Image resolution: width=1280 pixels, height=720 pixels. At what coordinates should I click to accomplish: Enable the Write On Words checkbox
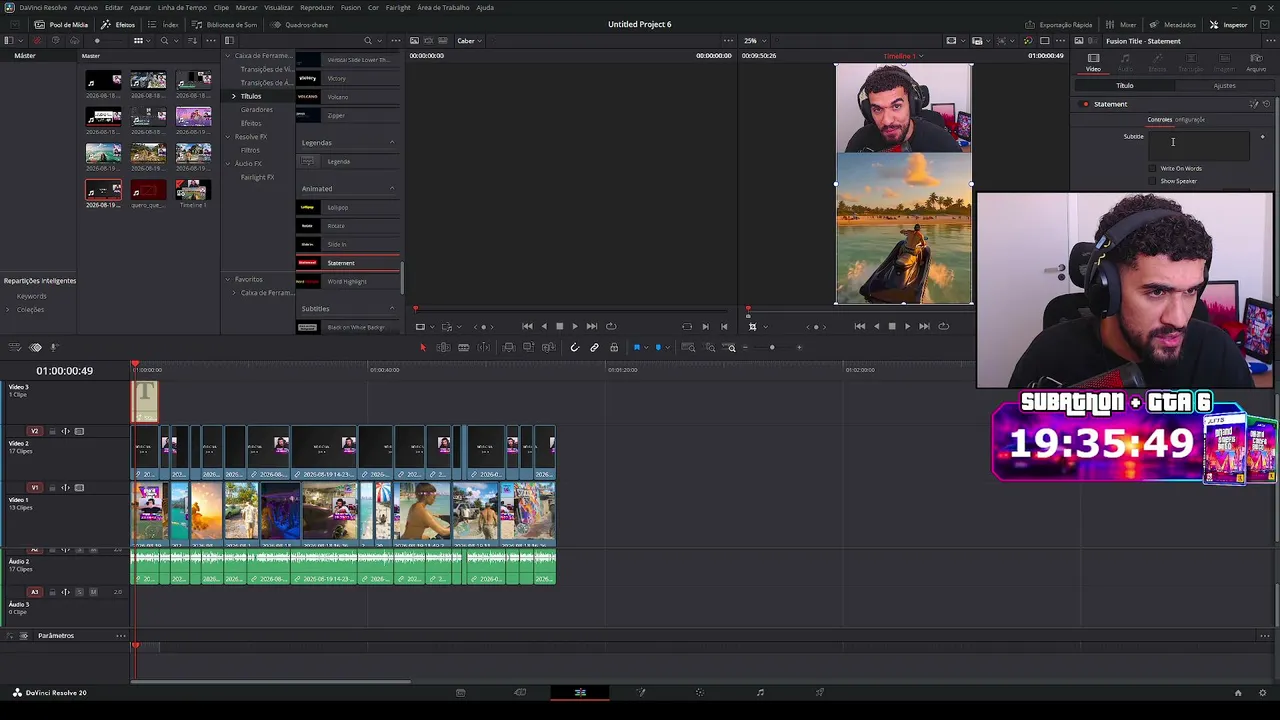click(x=1152, y=169)
